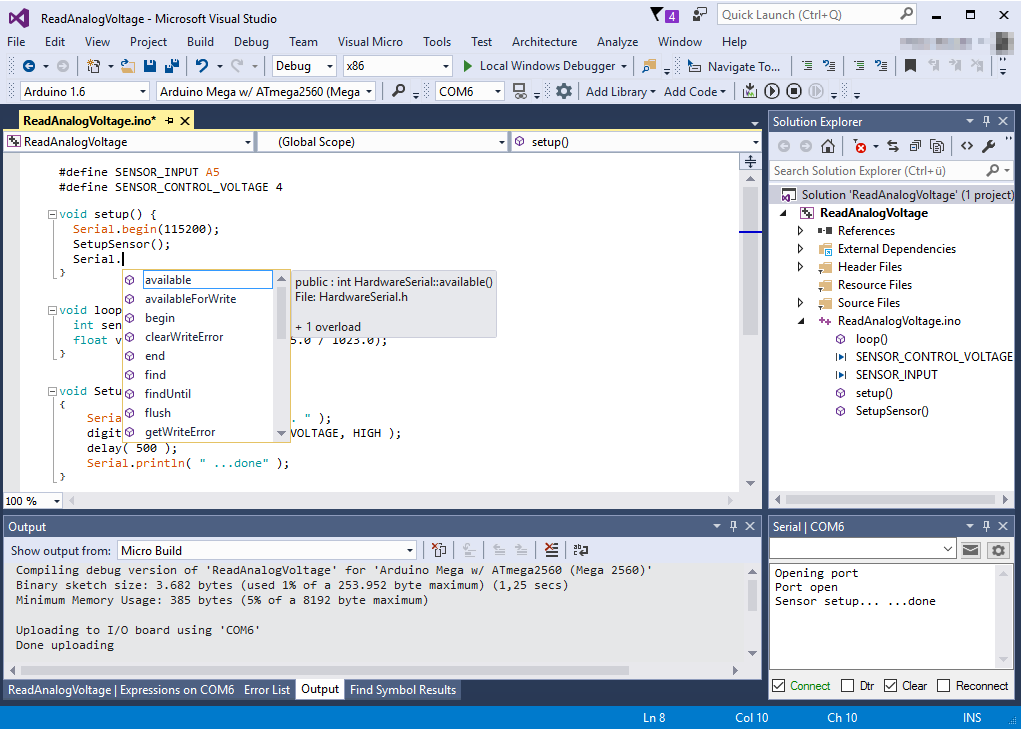The width and height of the screenshot is (1022, 729).
Task: Expand the Header Files node
Action: click(801, 267)
